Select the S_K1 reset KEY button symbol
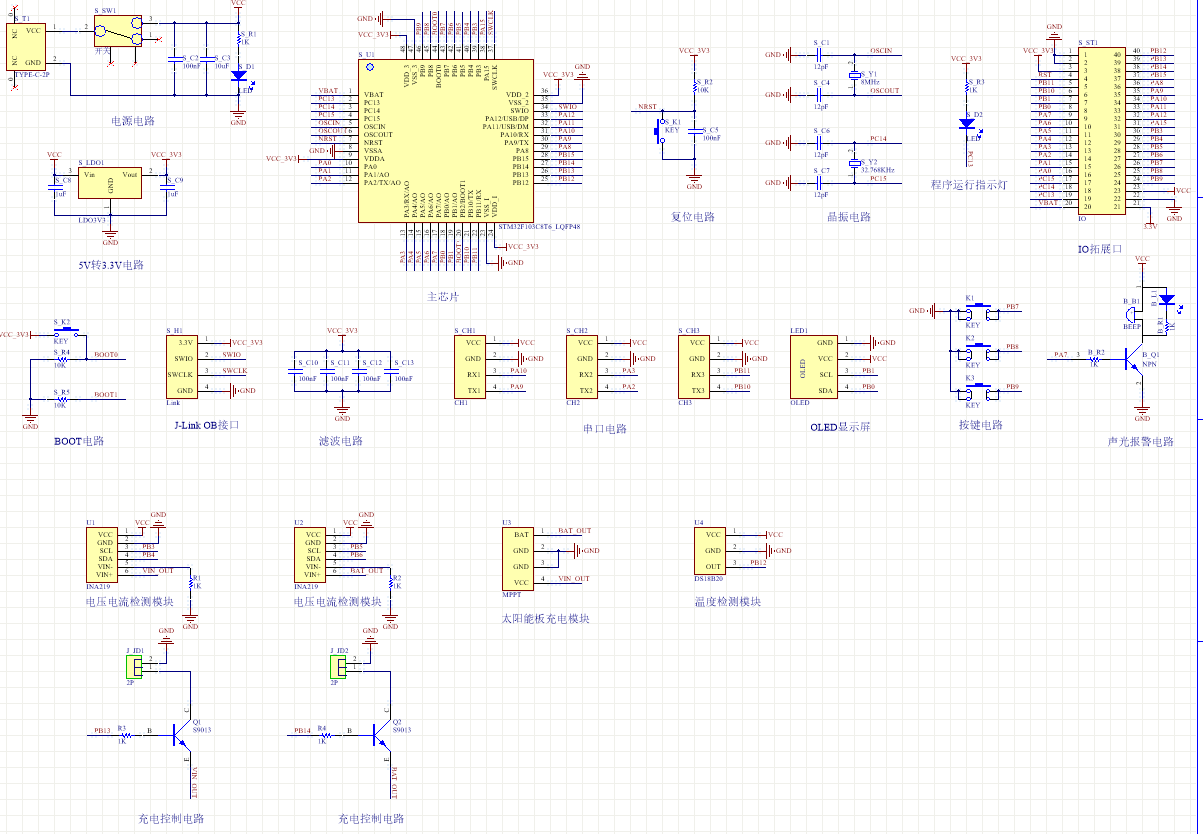1203x834 pixels. (662, 130)
